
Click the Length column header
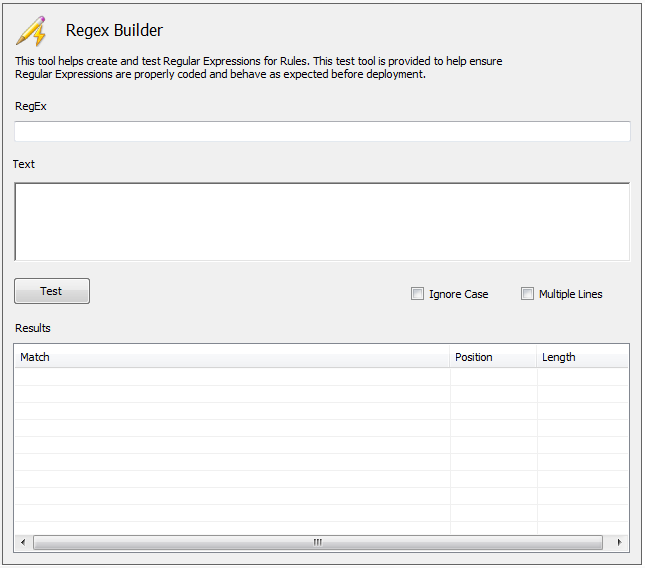(x=582, y=357)
